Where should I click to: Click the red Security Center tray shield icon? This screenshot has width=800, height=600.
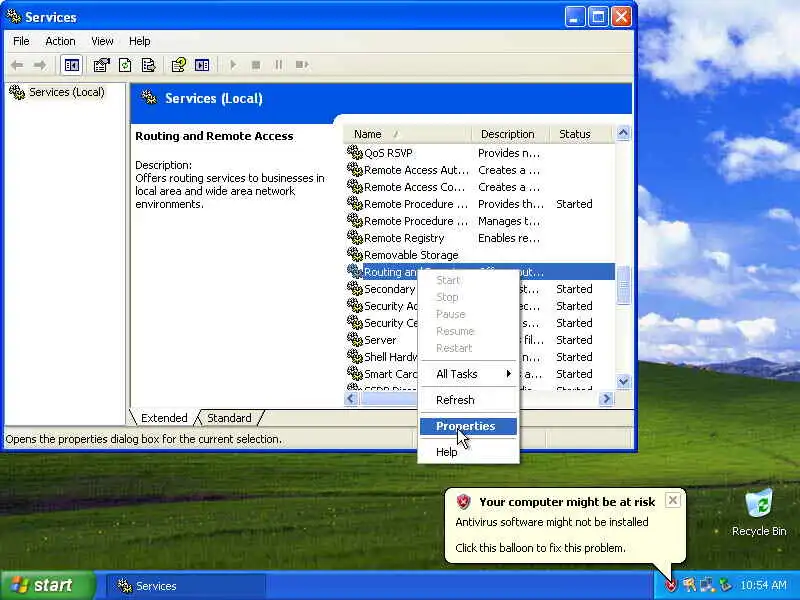click(671, 585)
